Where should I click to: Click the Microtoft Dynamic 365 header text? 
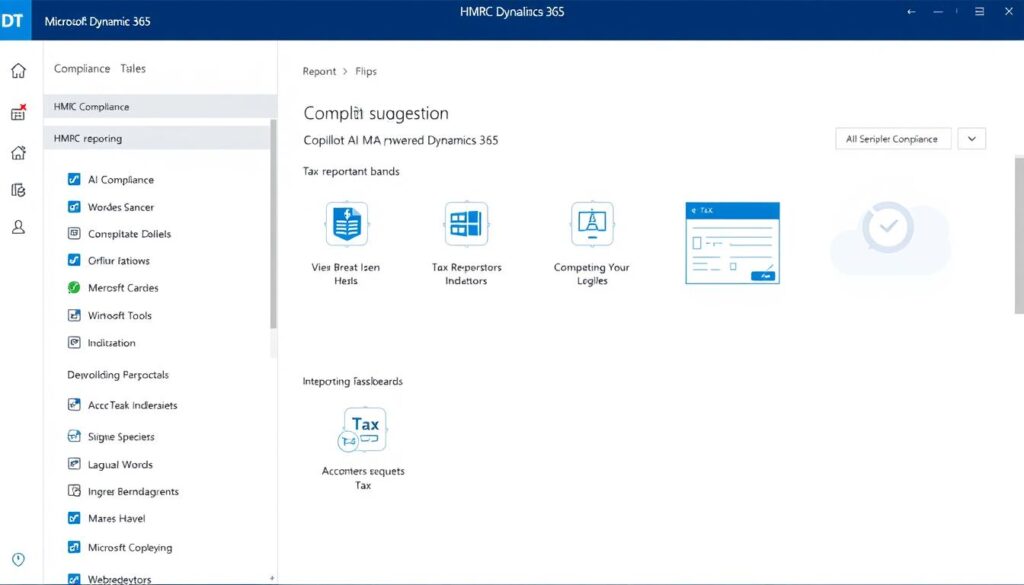97,21
